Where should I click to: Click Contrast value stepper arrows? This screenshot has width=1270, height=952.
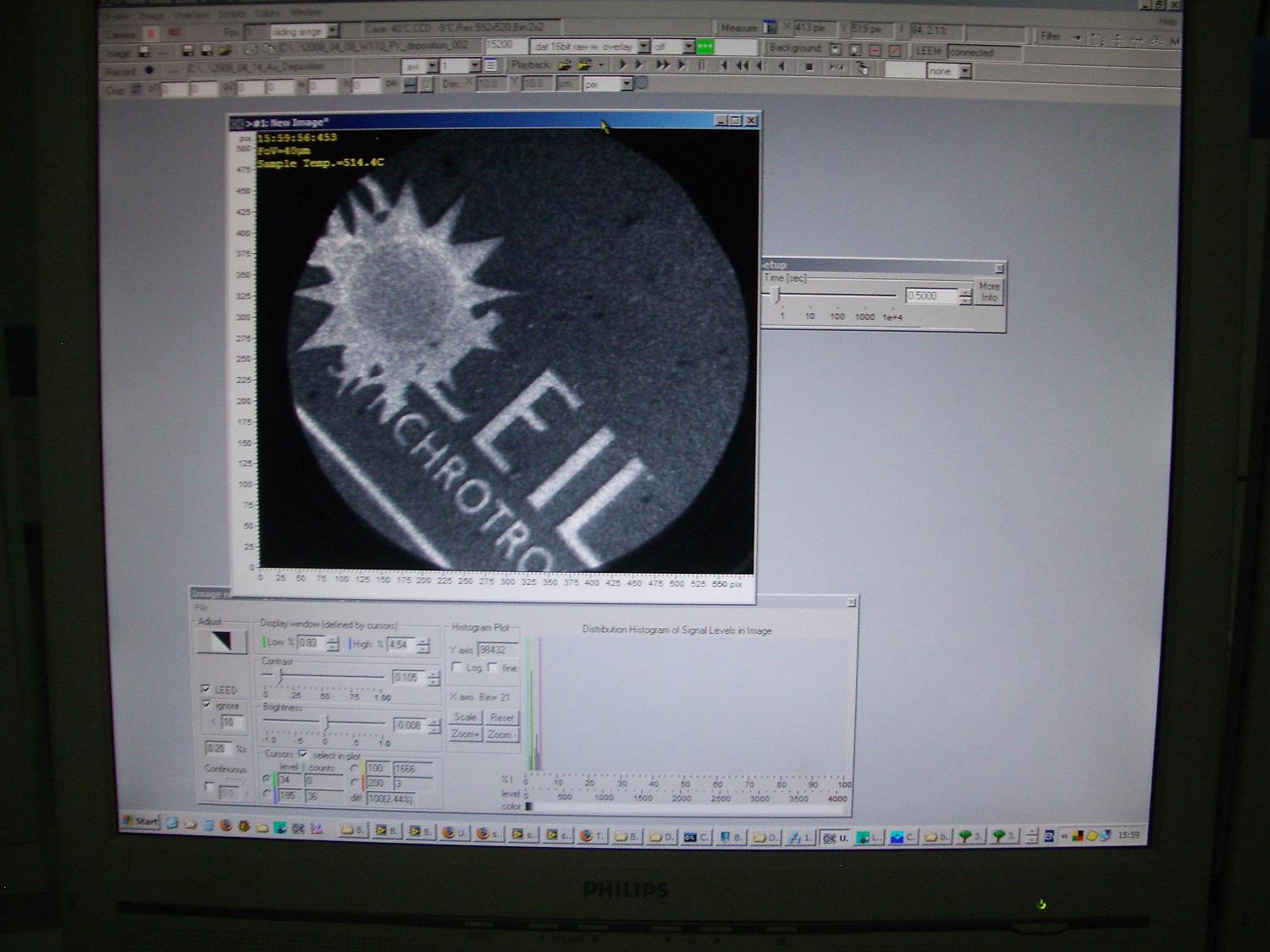point(433,678)
